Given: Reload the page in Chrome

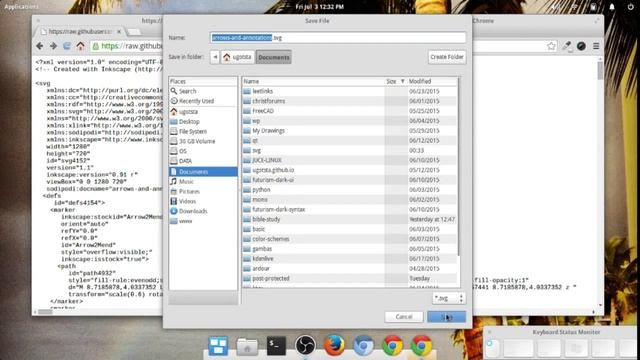Looking at the screenshot, I should coord(67,46).
